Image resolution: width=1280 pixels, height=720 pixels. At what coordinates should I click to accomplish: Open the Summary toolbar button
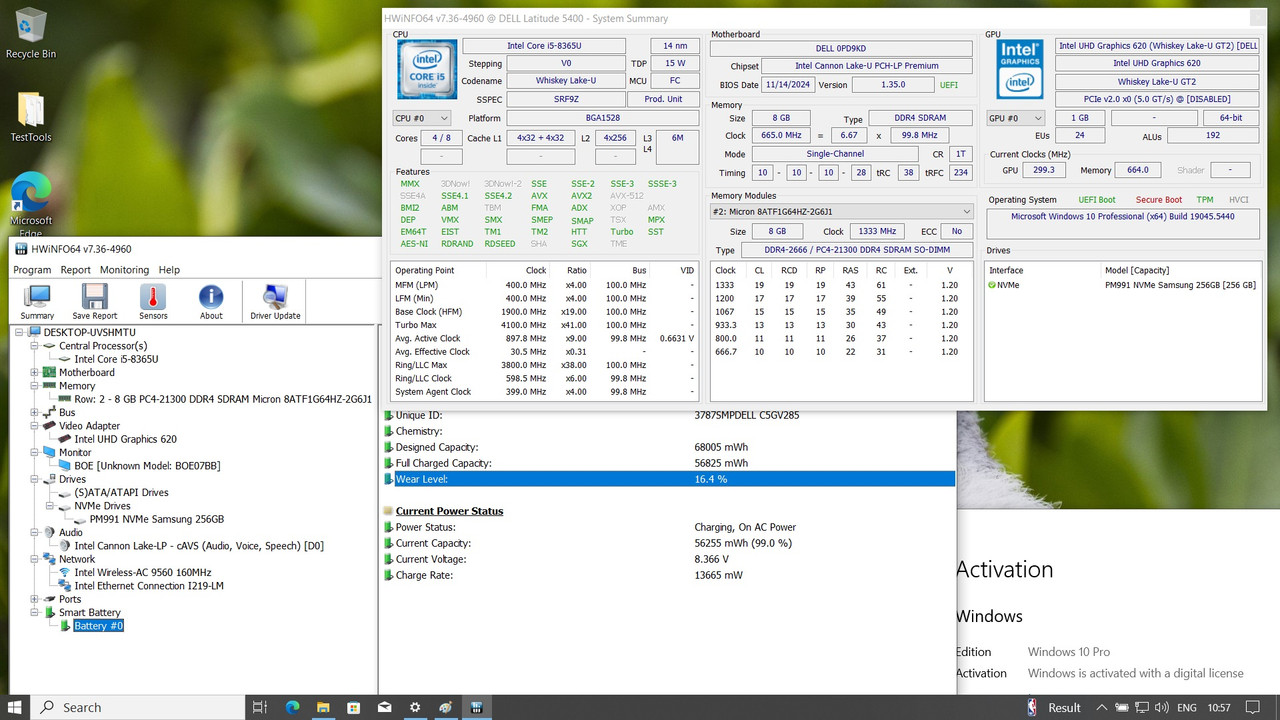[x=37, y=302]
